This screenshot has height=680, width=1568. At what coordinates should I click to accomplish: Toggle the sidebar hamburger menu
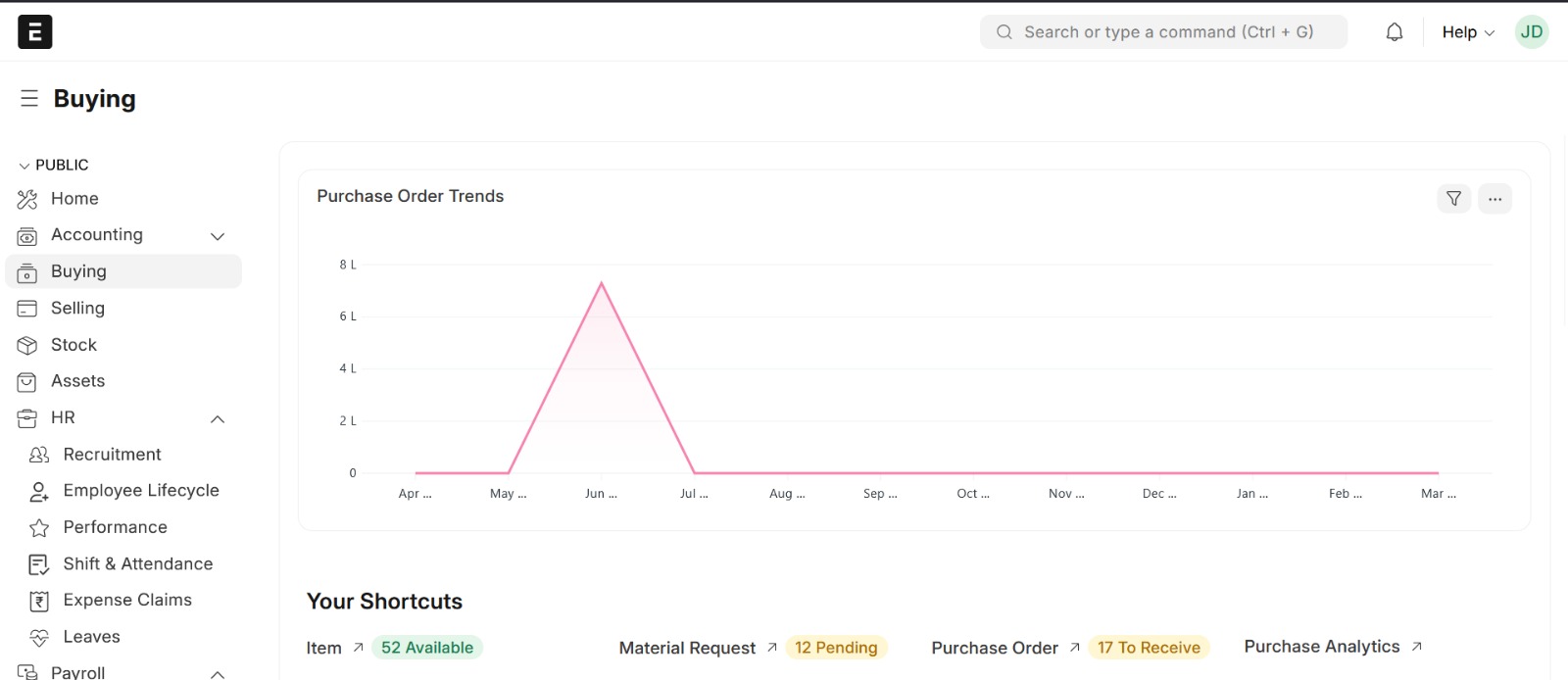29,98
